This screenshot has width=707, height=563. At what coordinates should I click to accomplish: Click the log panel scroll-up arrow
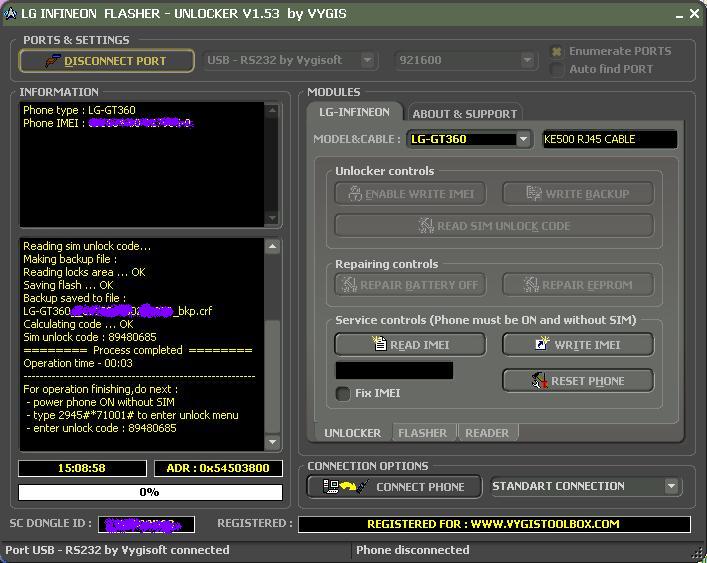(x=272, y=246)
